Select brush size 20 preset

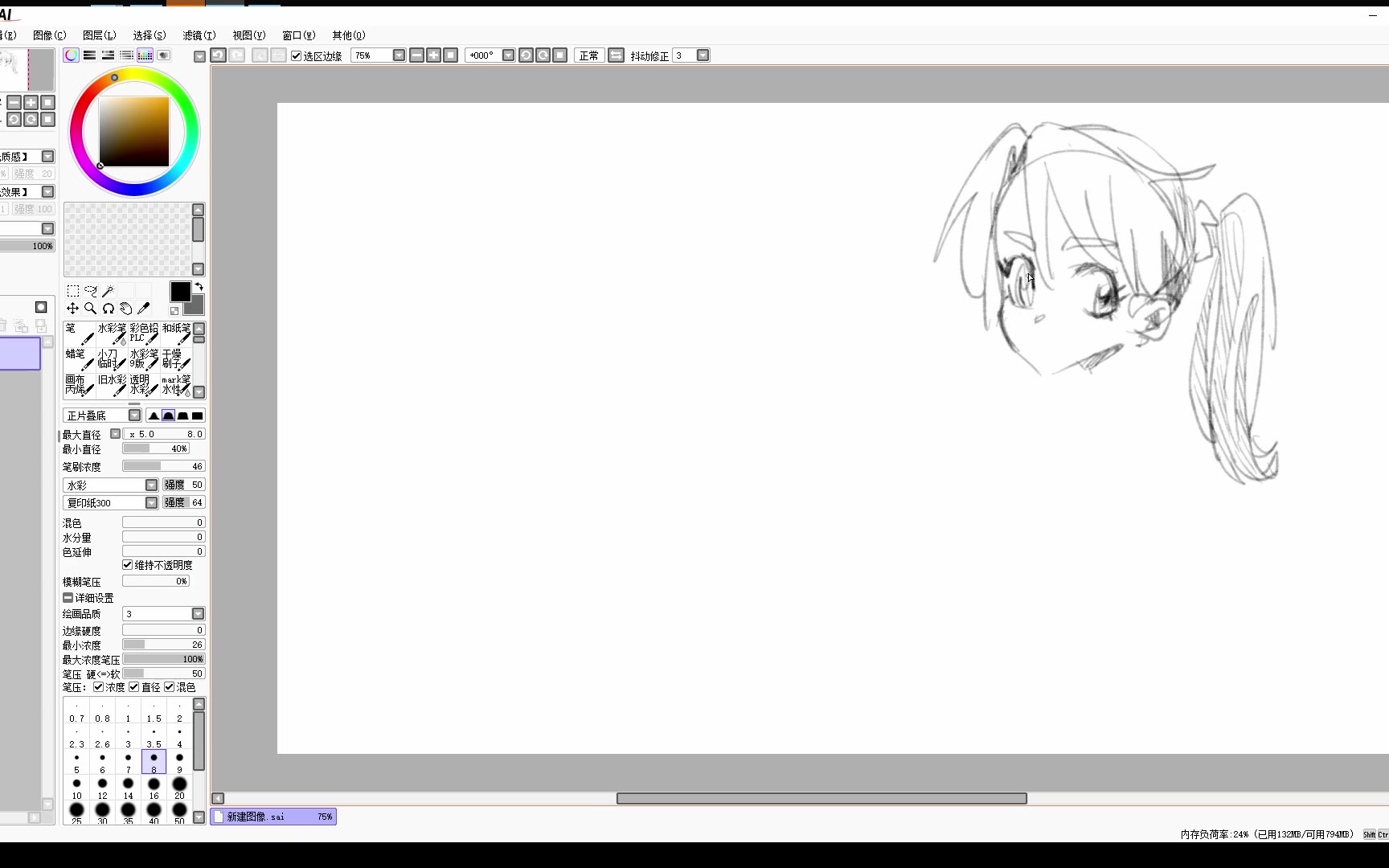point(179,788)
